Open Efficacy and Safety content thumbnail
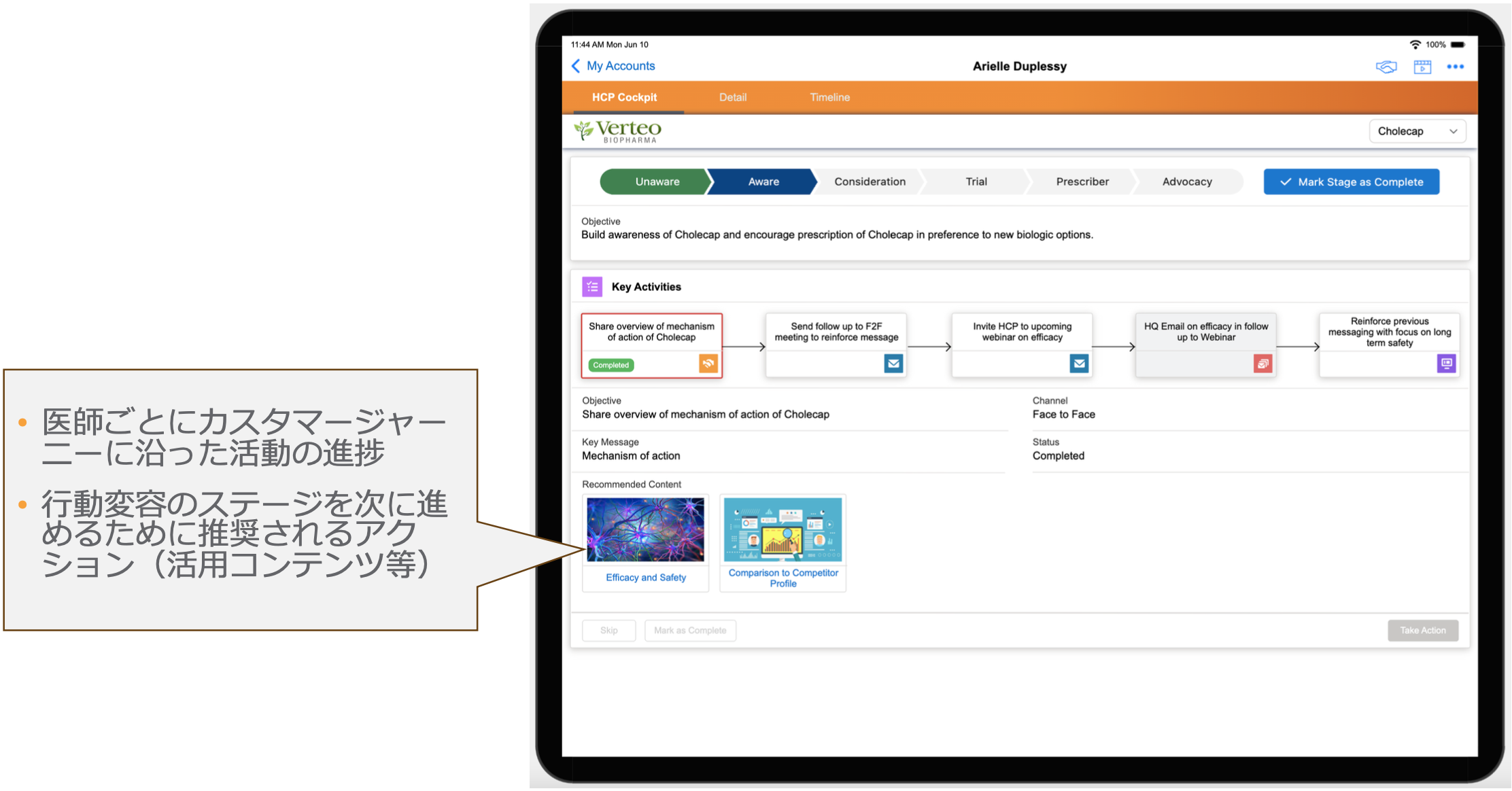Image resolution: width=1512 pixels, height=791 pixels. tap(645, 530)
